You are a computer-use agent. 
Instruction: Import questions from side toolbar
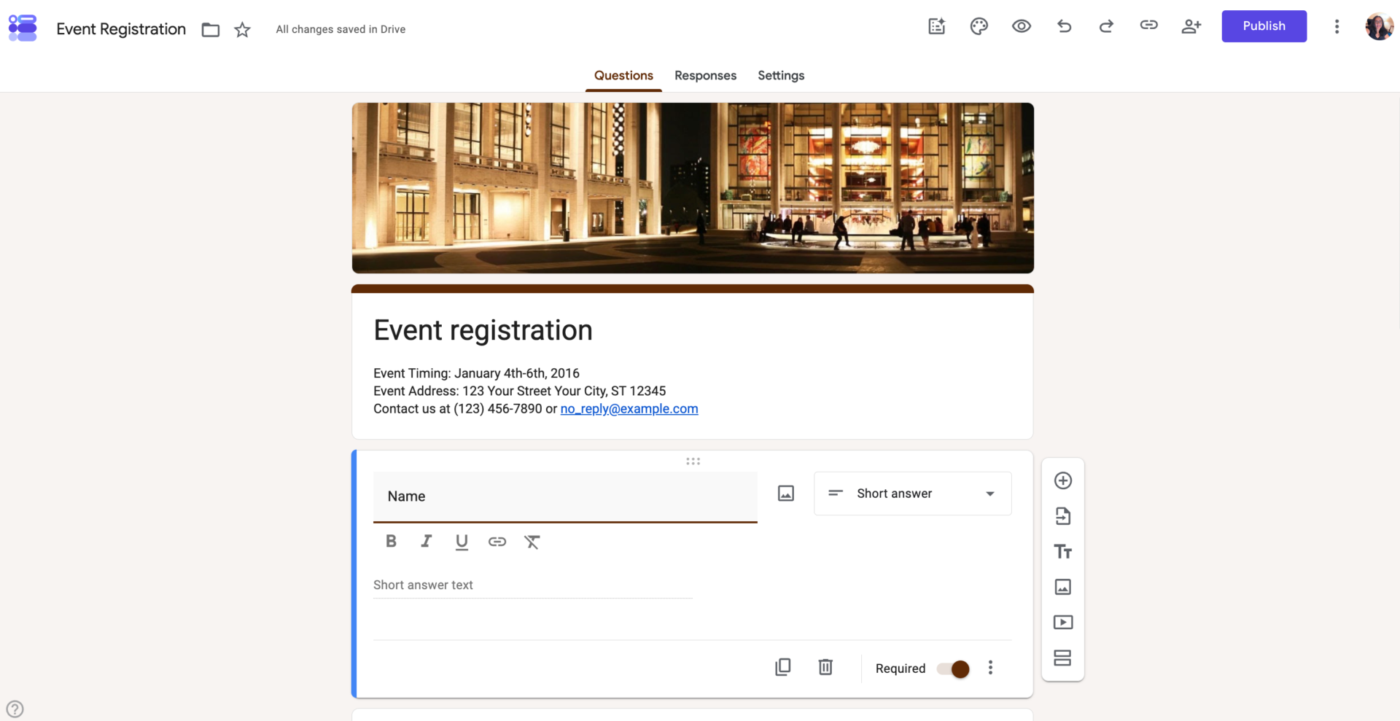coord(1063,516)
